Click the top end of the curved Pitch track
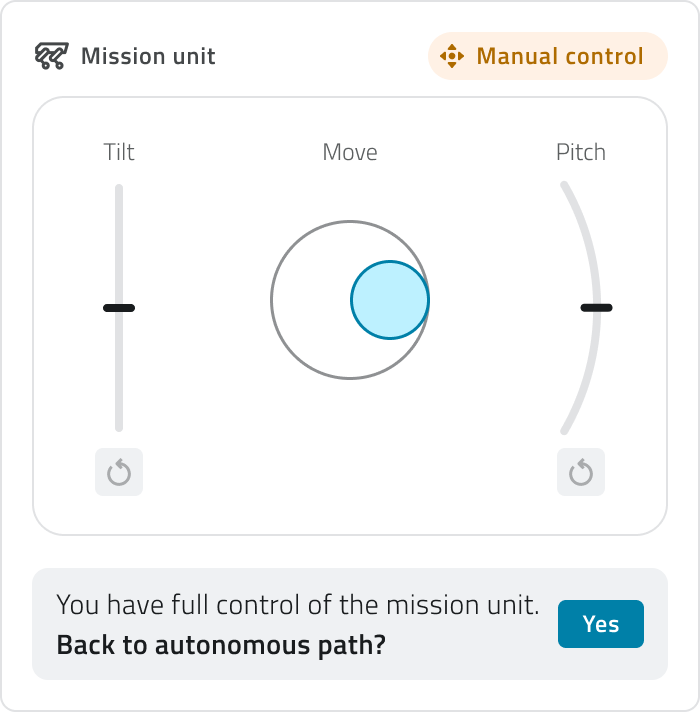Viewport: 700px width, 712px height. click(x=565, y=186)
